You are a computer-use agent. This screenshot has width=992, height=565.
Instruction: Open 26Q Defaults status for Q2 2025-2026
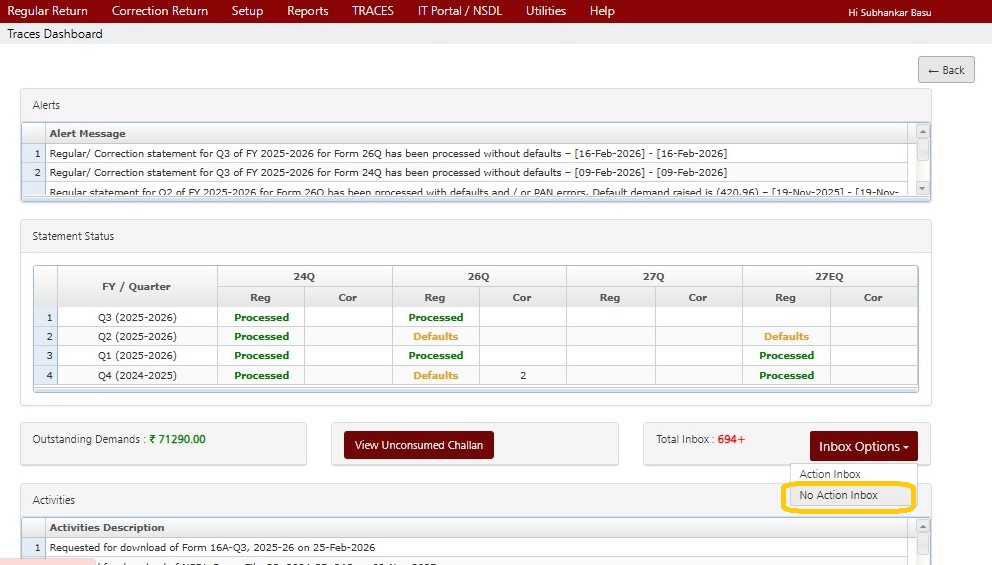[x=435, y=337]
